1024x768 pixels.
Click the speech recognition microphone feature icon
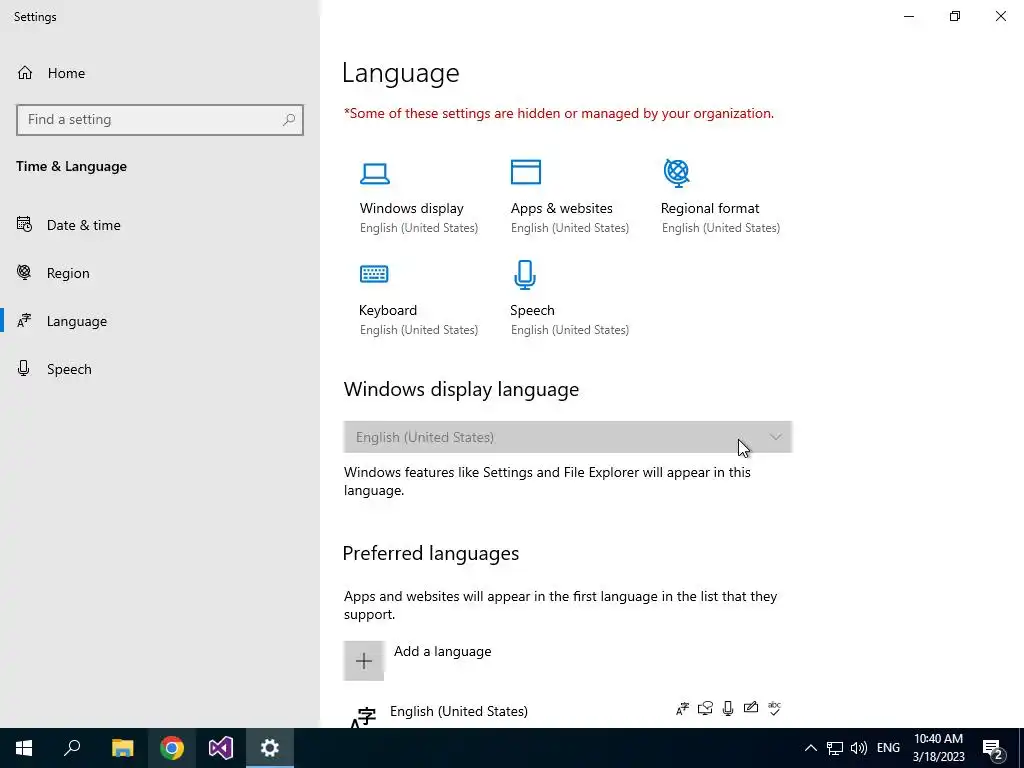[728, 709]
